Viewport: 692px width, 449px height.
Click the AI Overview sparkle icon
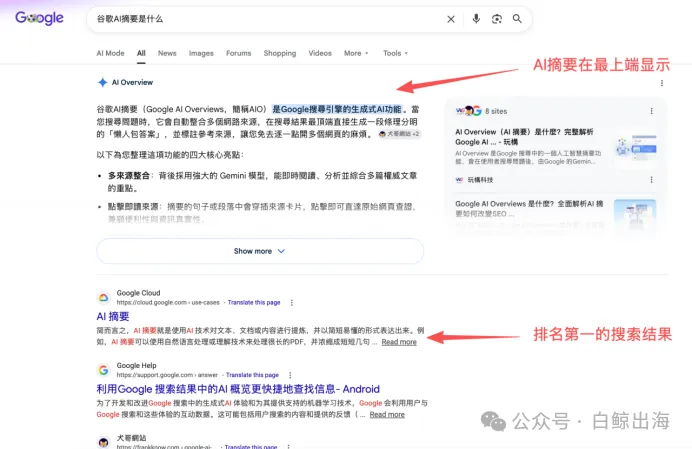coord(102,82)
